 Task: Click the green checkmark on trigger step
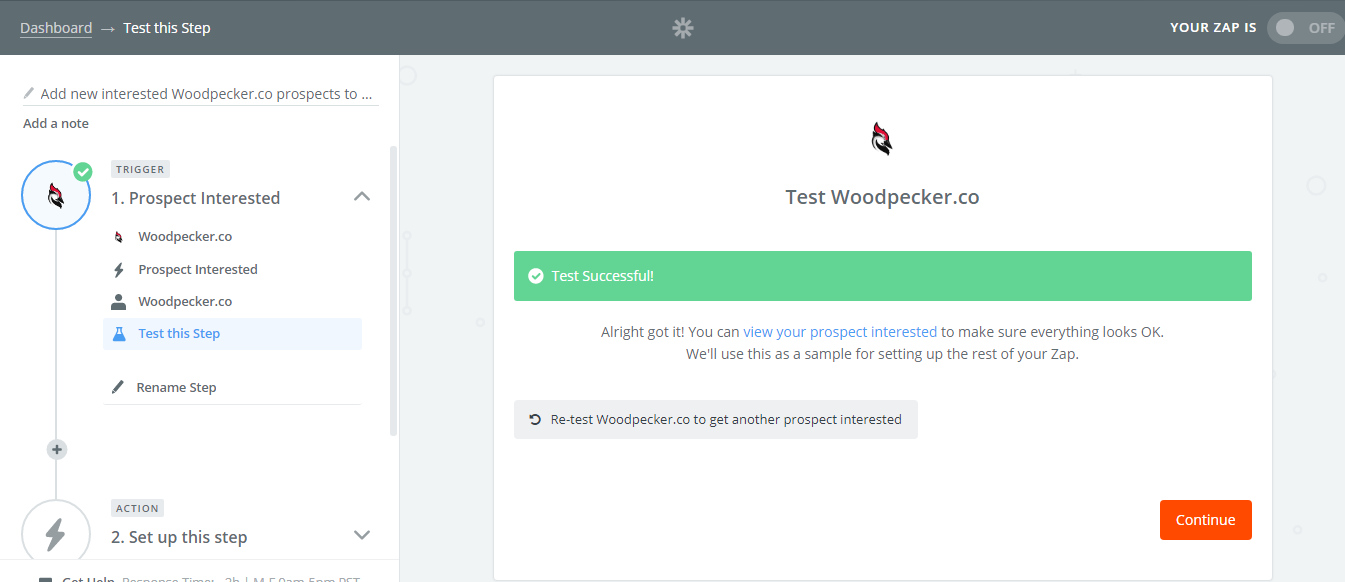83,171
